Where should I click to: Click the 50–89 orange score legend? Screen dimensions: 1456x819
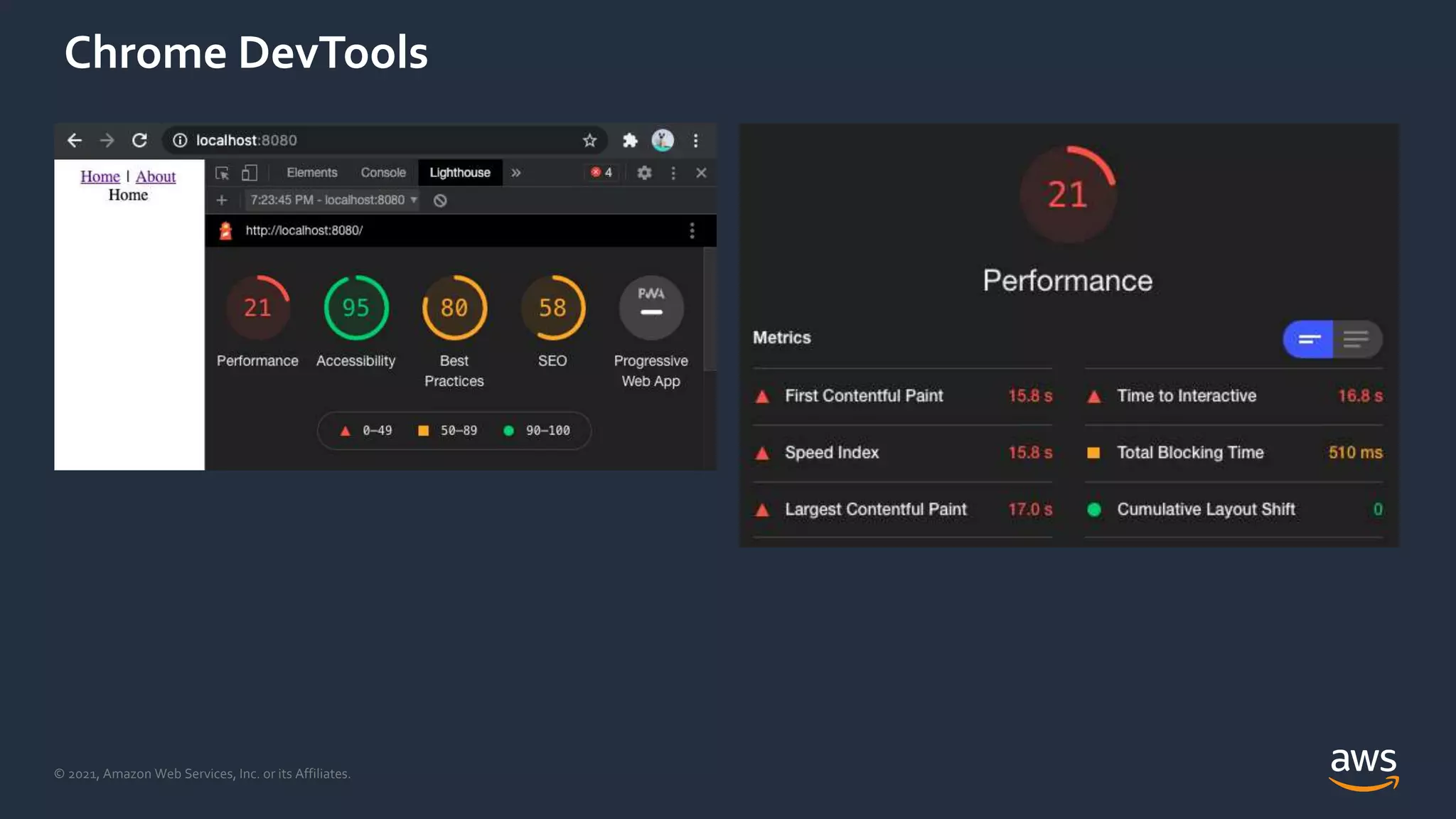[x=448, y=431]
